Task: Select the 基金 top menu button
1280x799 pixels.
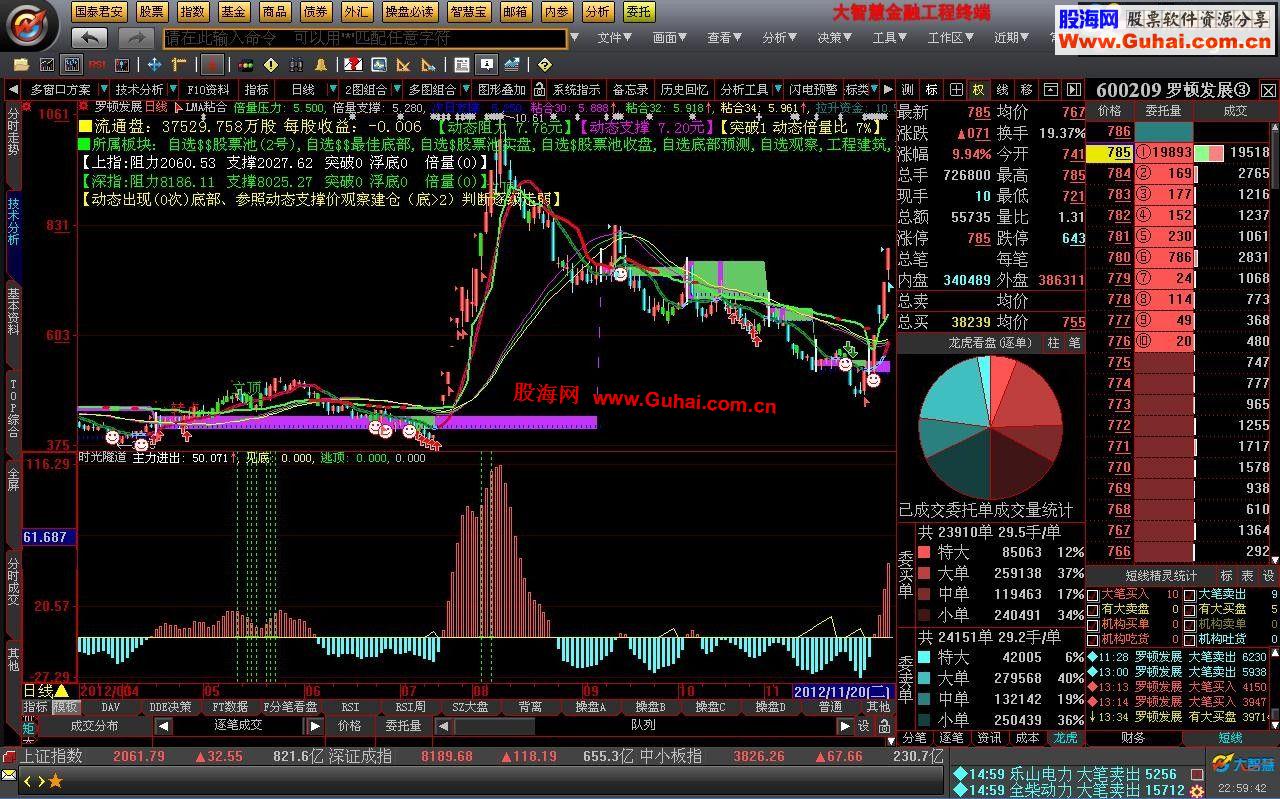Action: pos(234,12)
